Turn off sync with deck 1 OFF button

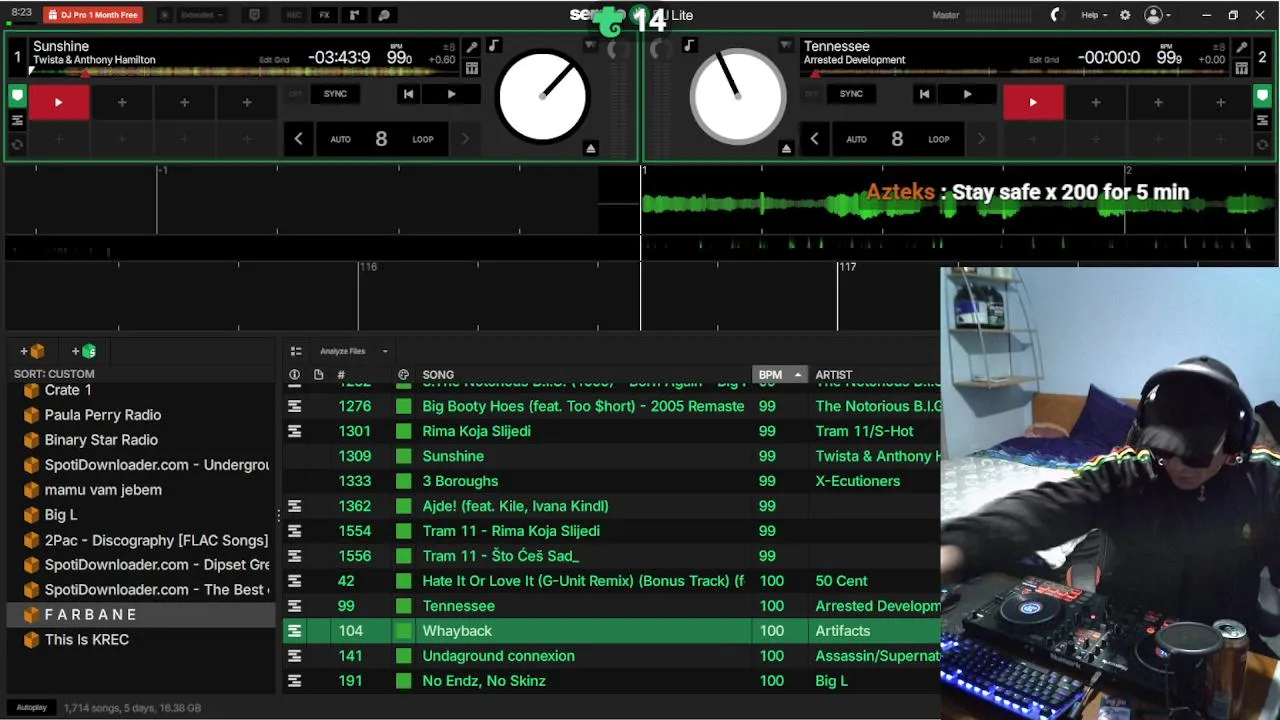[x=295, y=94]
